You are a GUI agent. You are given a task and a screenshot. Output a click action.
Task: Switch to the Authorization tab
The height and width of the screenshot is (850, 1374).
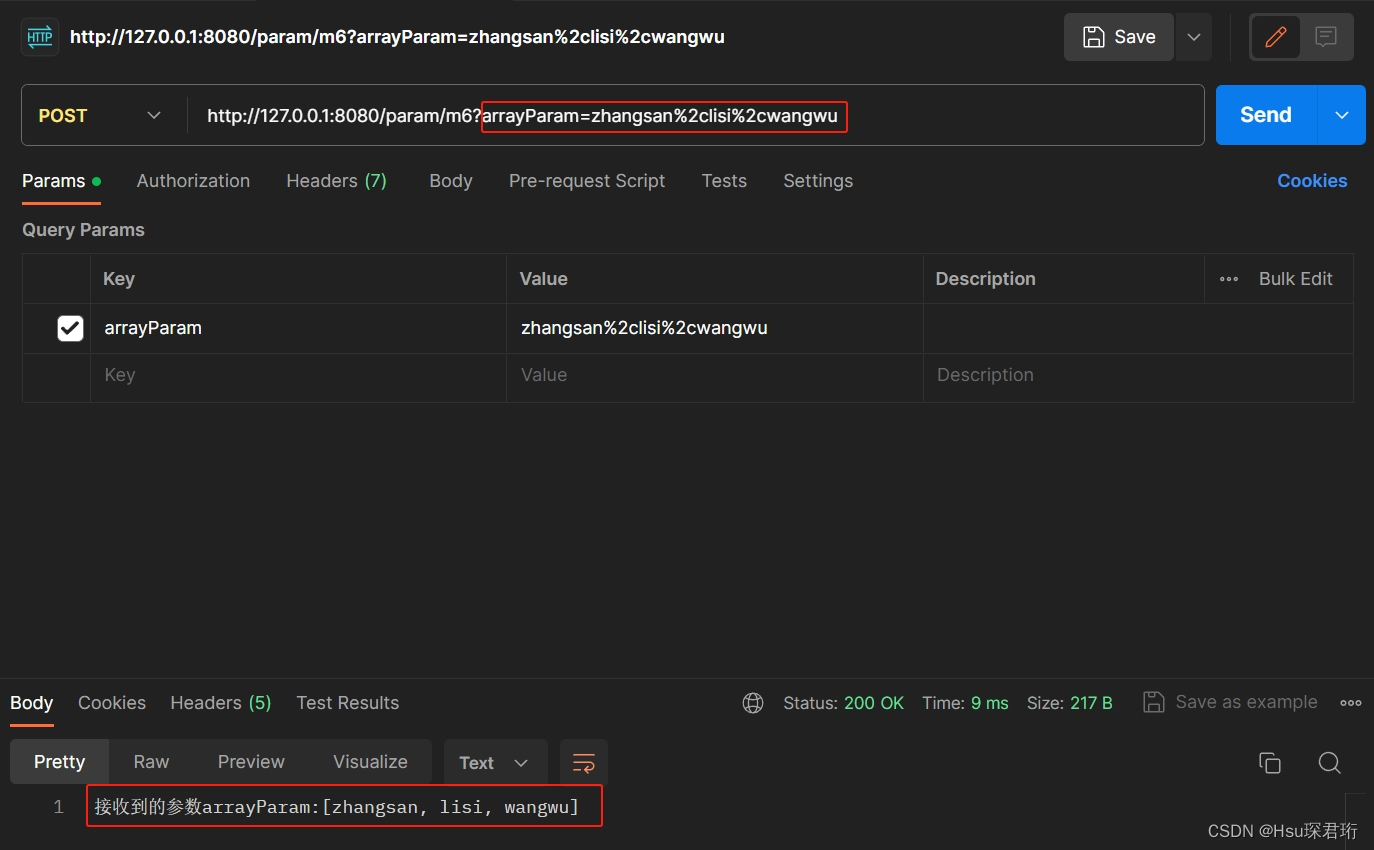(x=193, y=181)
